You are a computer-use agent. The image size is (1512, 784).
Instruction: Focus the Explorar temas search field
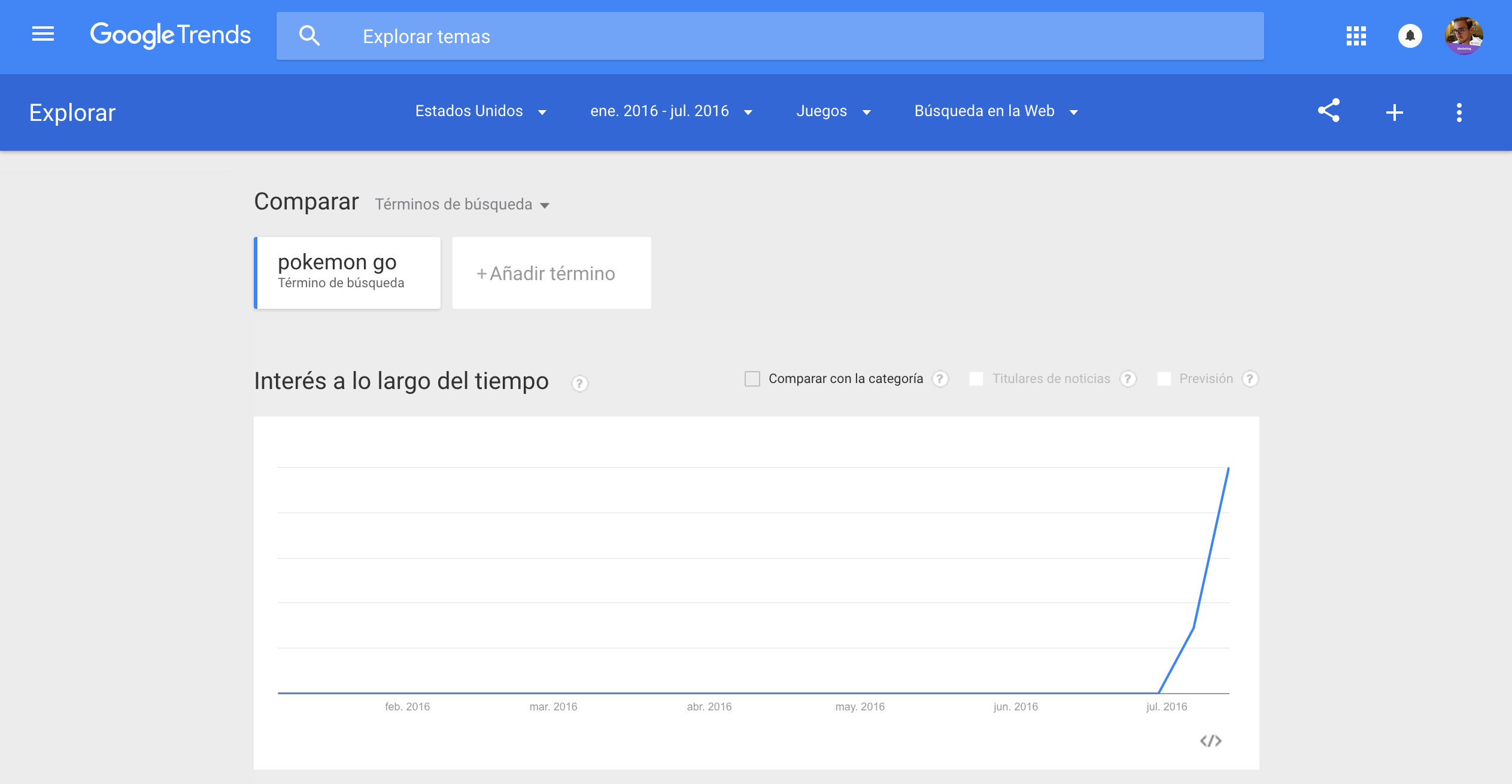770,36
